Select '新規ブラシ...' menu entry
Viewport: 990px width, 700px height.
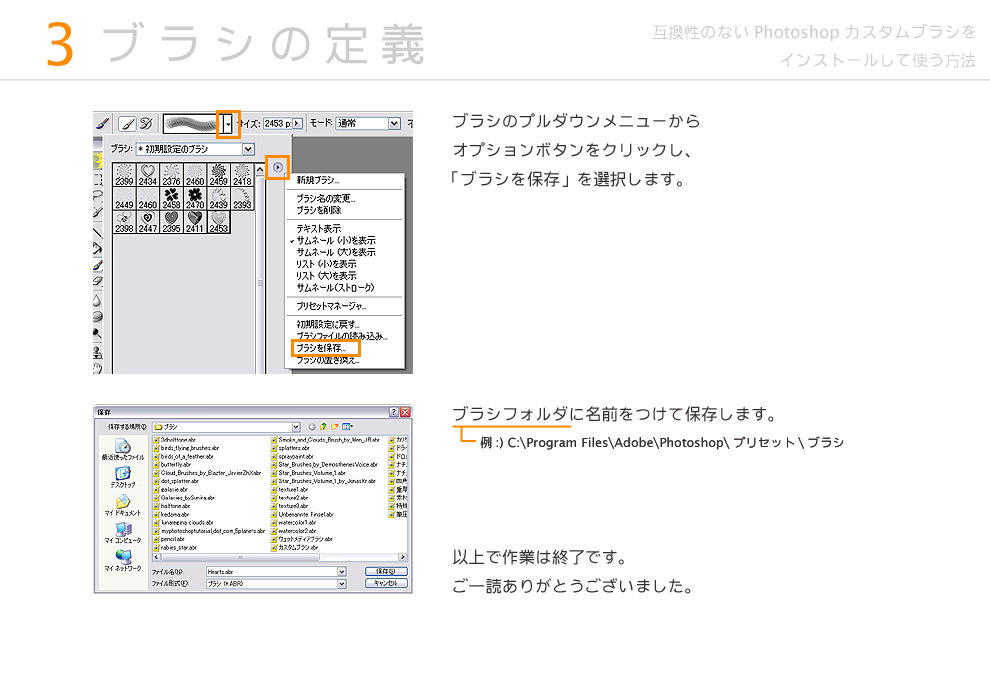pos(318,180)
